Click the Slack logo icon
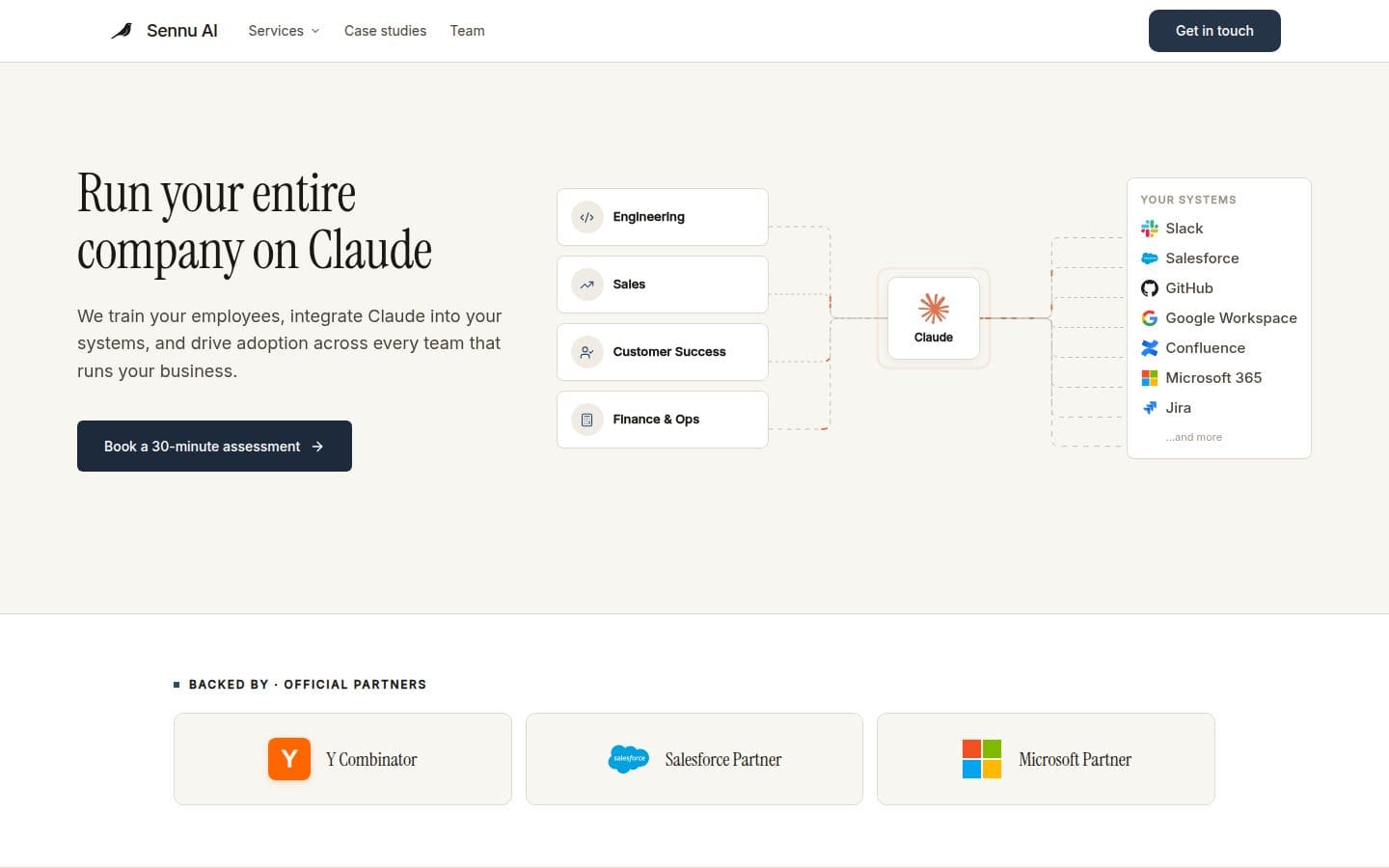This screenshot has width=1389, height=868. click(1150, 229)
